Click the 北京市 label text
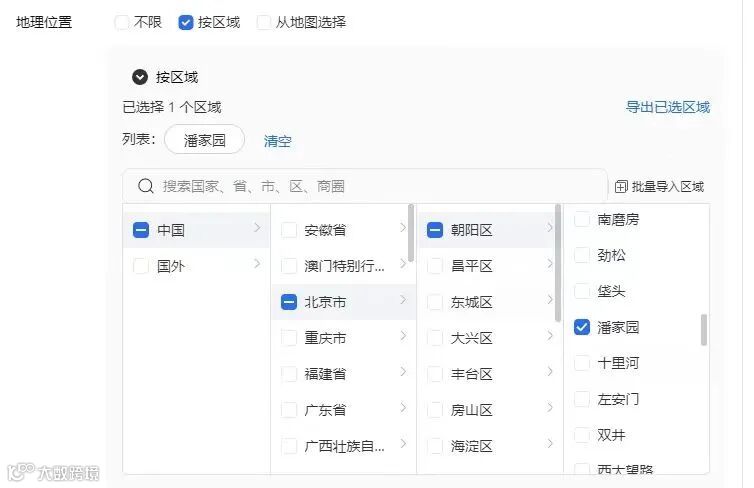 coord(325,302)
